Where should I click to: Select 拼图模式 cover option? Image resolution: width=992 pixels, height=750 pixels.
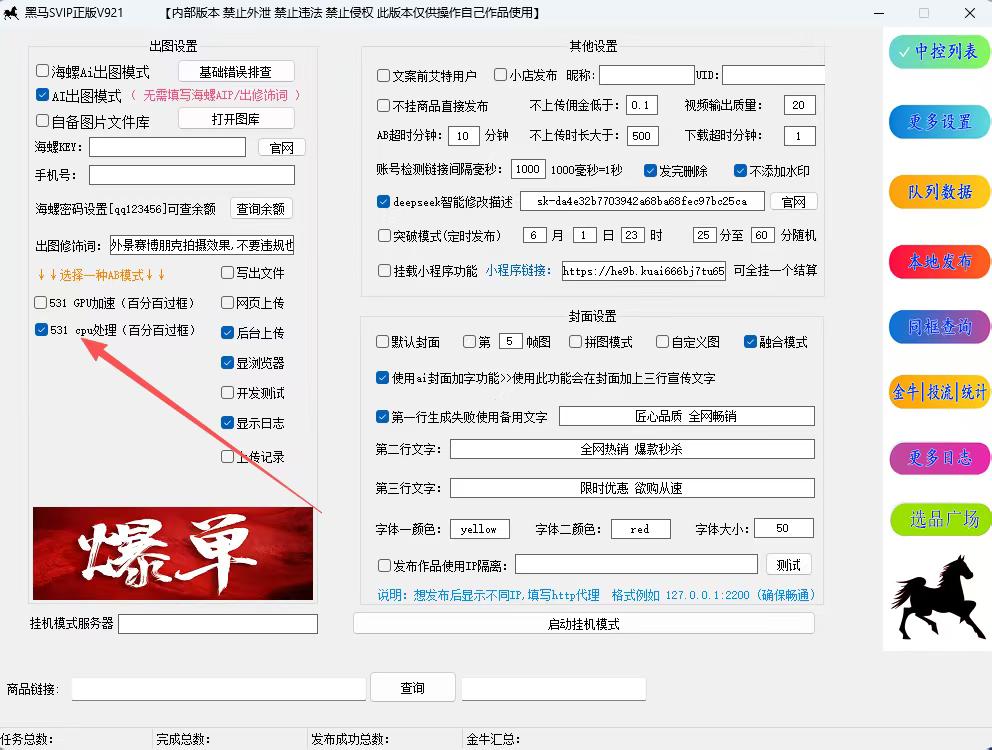pos(575,342)
